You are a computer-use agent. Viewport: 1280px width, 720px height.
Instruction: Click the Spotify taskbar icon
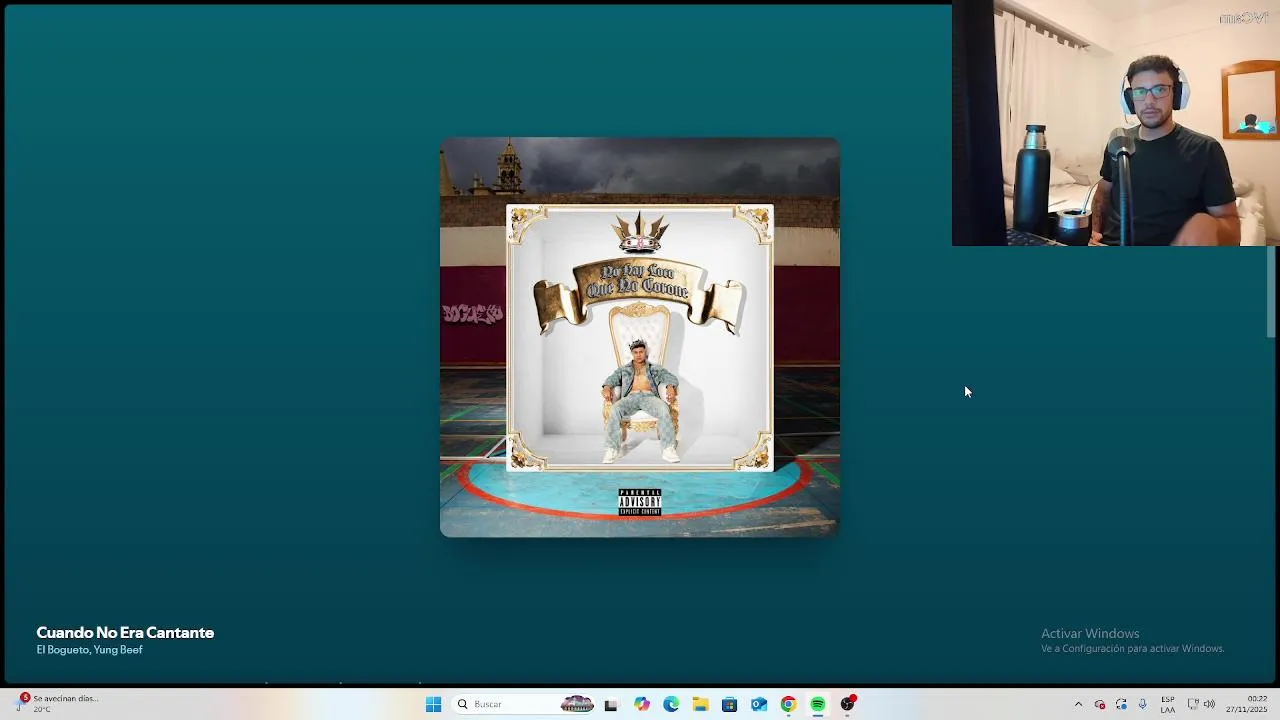click(x=817, y=704)
